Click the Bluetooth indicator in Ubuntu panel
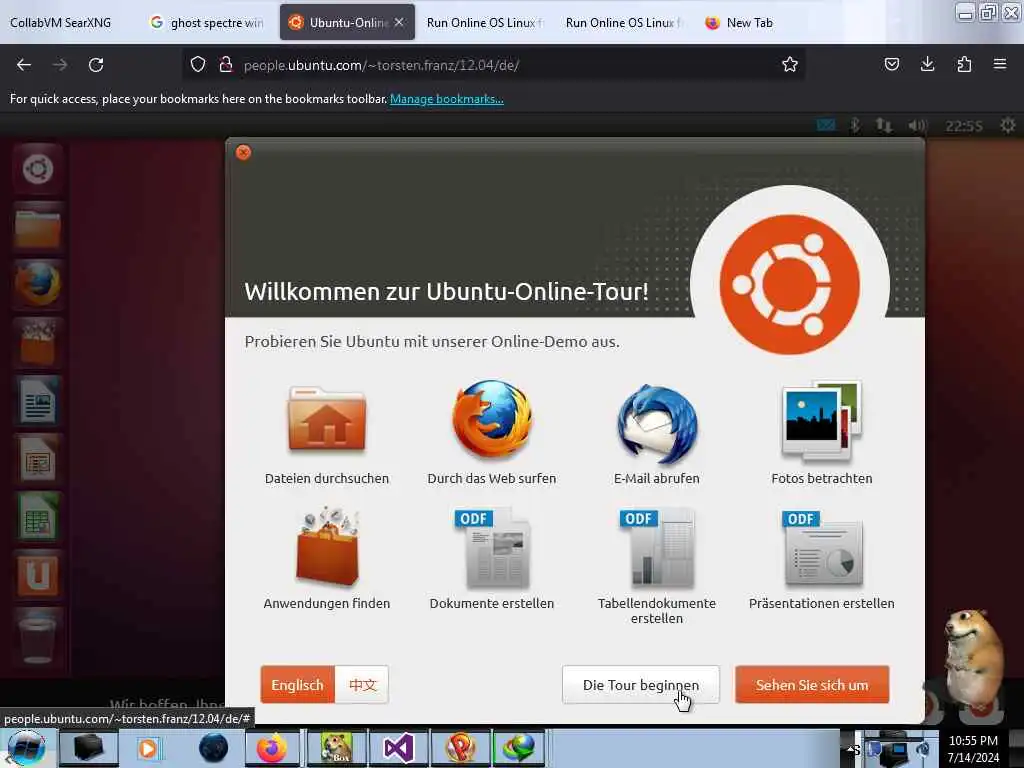Screen dimensions: 1024x768 [854, 125]
